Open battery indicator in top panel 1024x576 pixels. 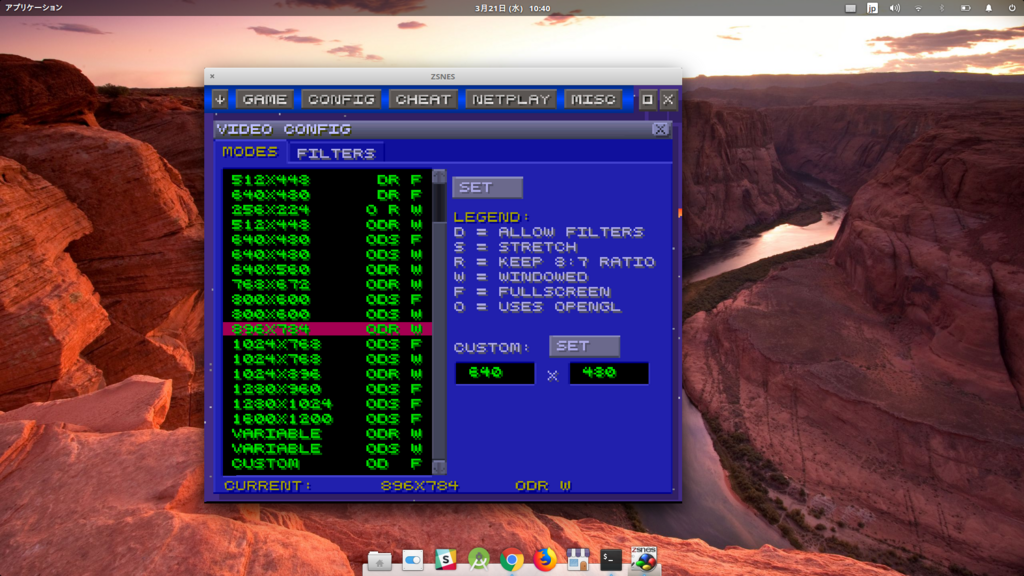point(965,8)
